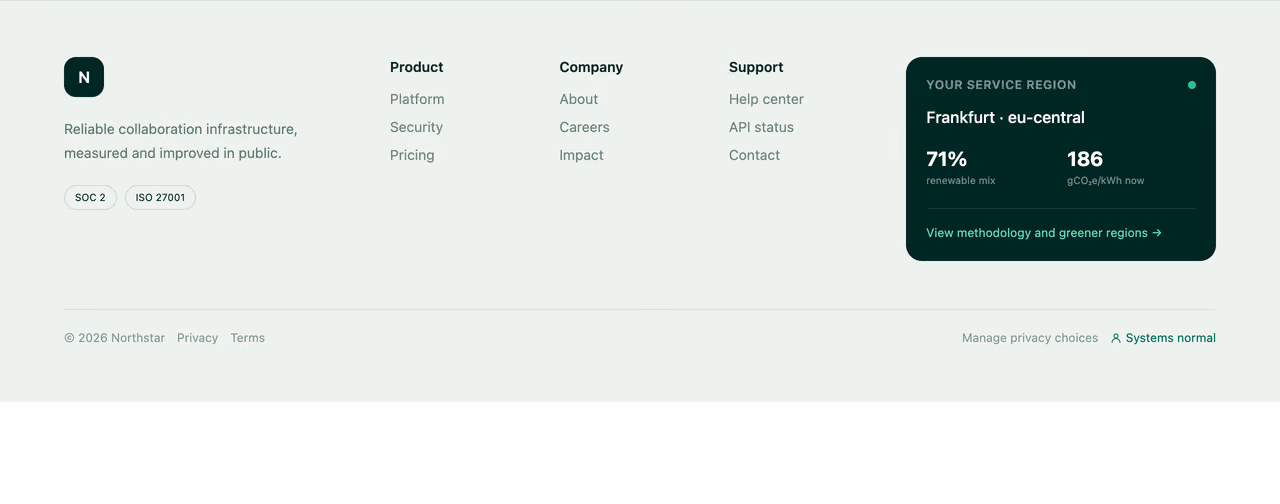
Task: Open the Help center link
Action: click(x=766, y=99)
